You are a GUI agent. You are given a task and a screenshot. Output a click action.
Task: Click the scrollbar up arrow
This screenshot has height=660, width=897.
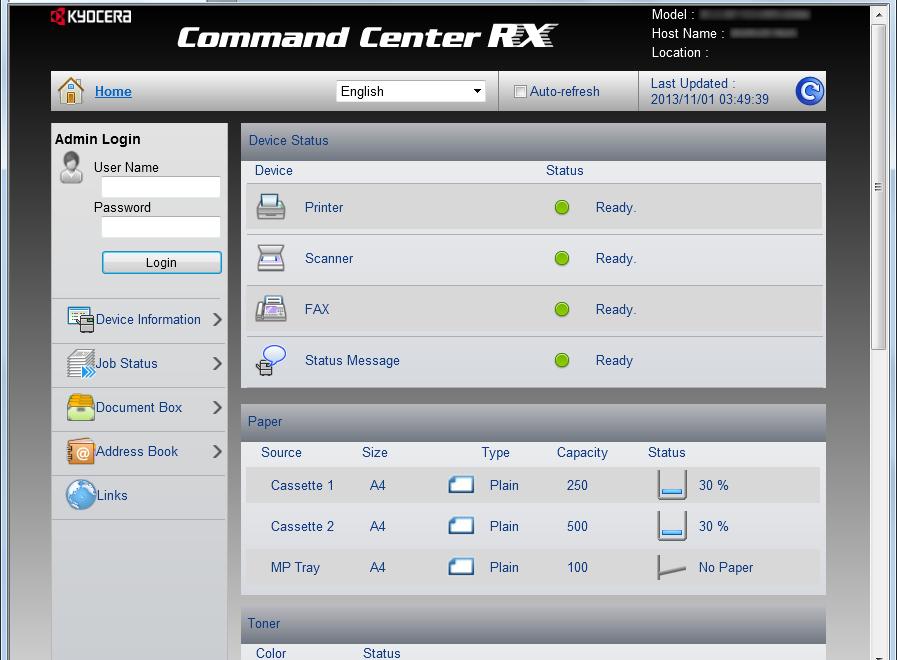tap(878, 14)
